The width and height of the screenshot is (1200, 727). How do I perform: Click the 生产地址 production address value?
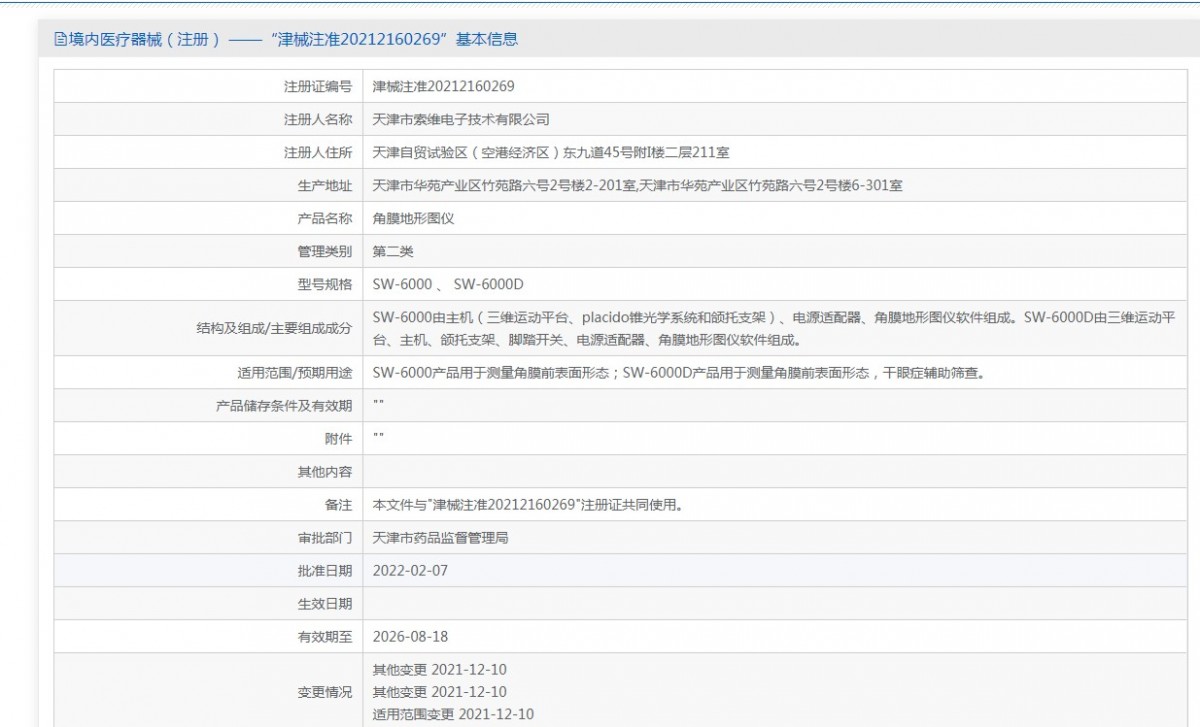tap(637, 186)
